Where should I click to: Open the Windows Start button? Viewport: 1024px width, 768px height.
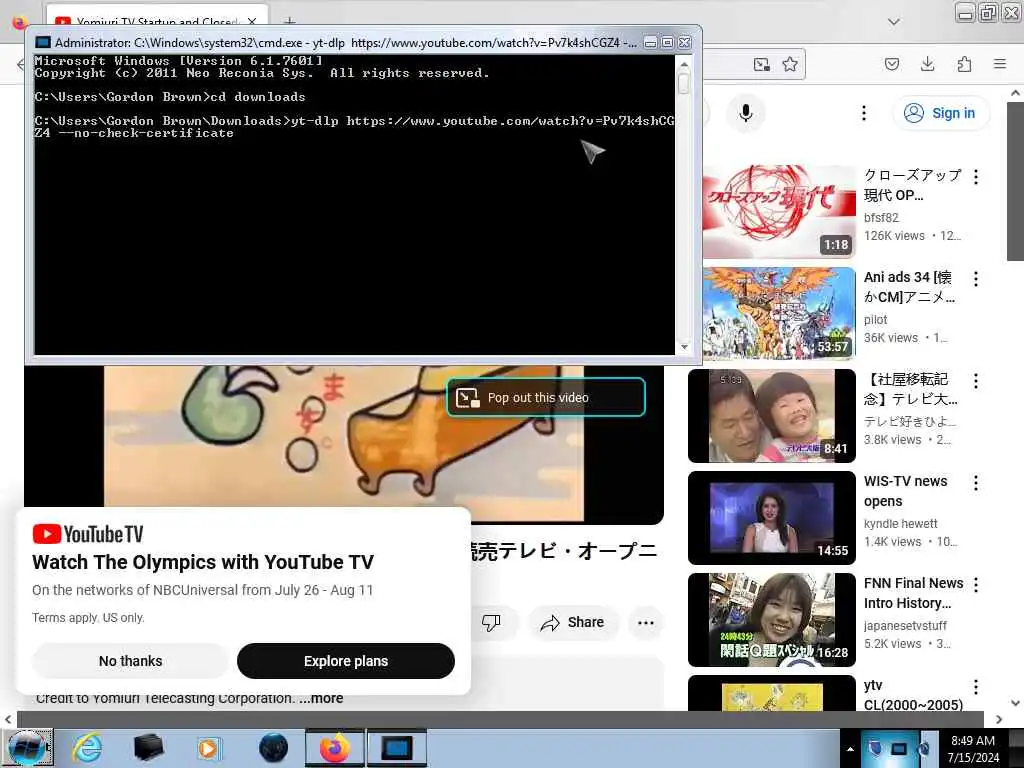coord(26,748)
